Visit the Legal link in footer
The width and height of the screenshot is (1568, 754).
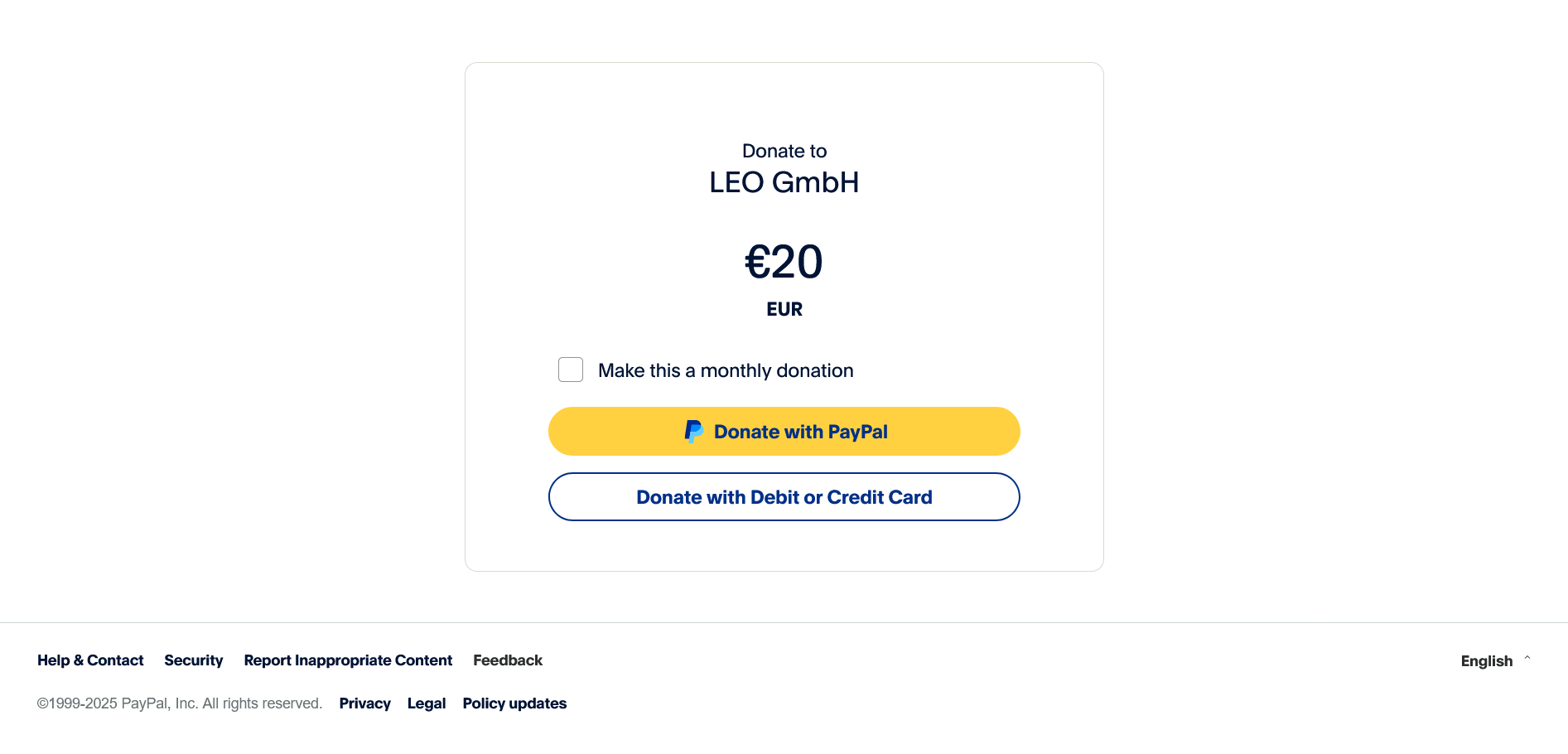(427, 703)
